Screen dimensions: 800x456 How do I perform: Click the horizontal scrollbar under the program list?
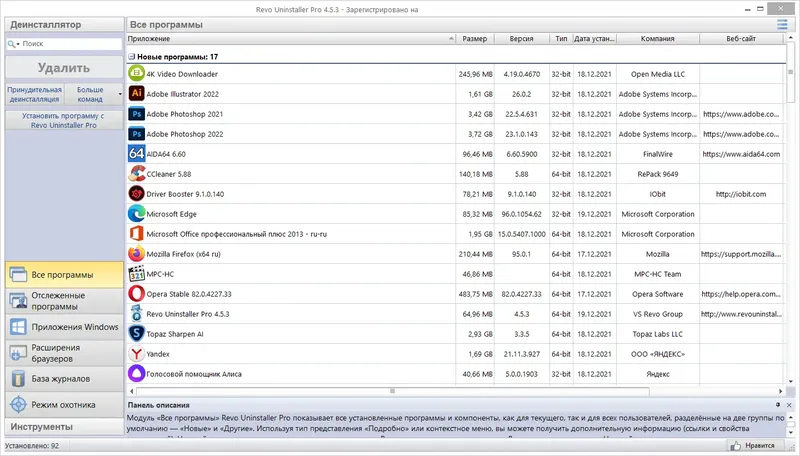392,391
